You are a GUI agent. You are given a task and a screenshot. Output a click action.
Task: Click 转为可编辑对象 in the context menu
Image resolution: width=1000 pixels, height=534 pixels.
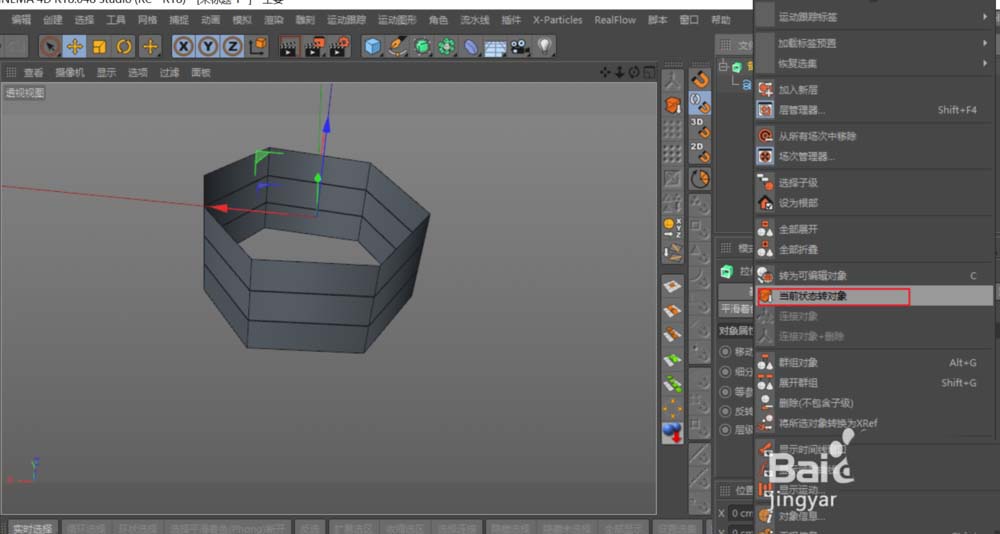(812, 276)
